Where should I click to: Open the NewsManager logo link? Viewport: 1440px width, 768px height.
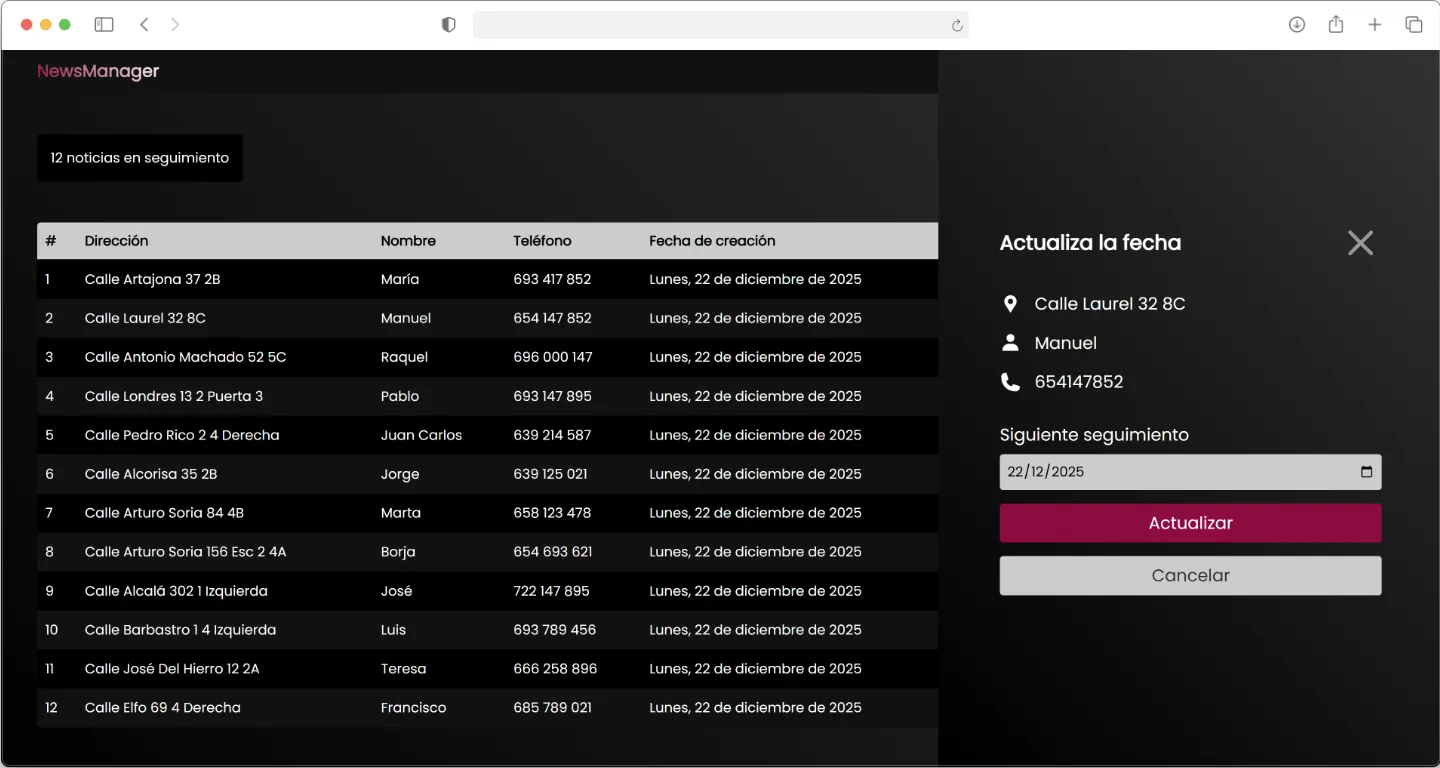pos(98,71)
